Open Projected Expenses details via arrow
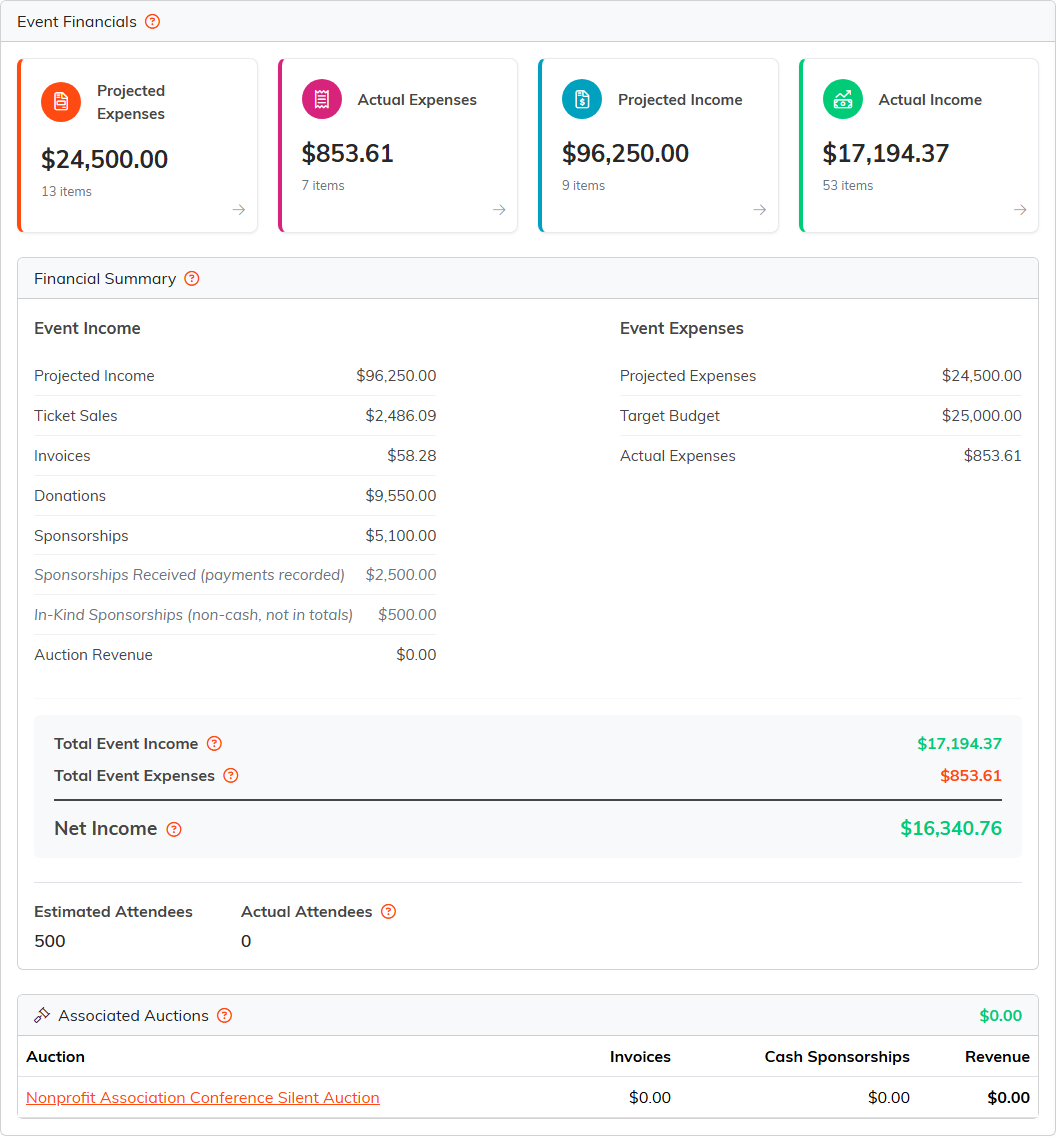Screen dimensions: 1056x1137 239,210
